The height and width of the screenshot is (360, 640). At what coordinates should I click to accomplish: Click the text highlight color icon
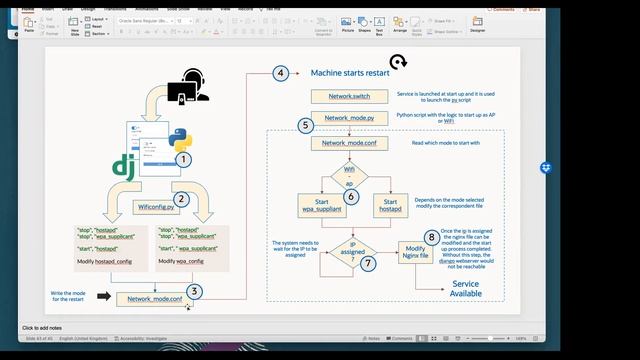pos(204,32)
